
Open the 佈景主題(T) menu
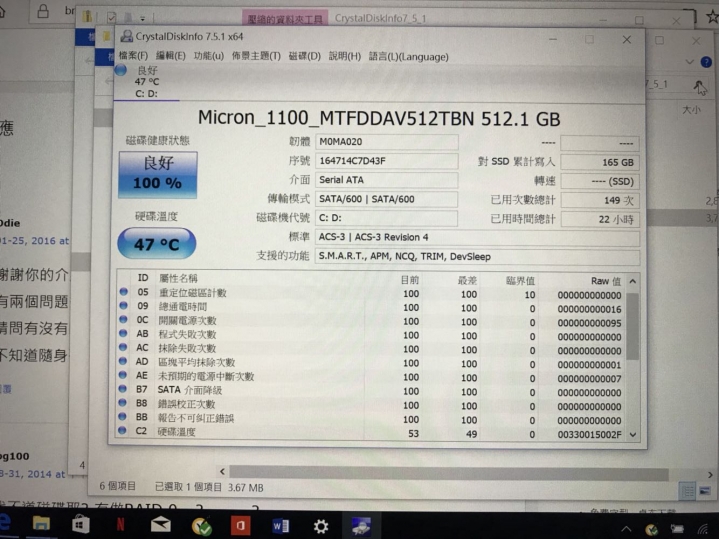click(x=256, y=56)
